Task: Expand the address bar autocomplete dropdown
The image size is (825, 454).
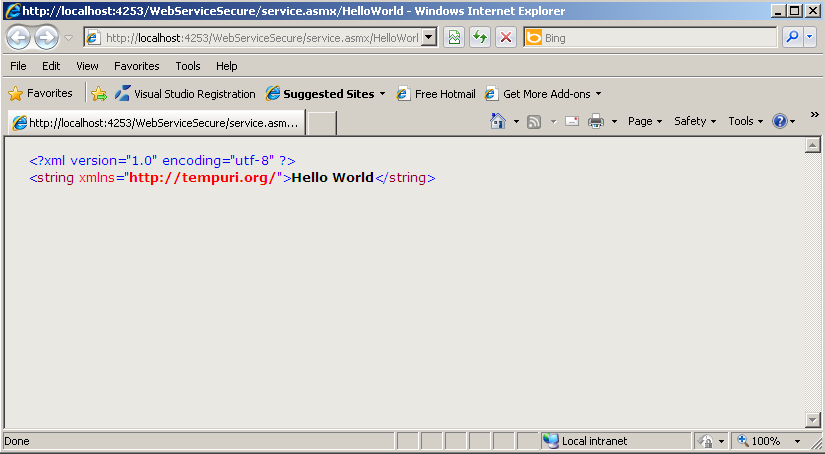Action: tap(429, 37)
